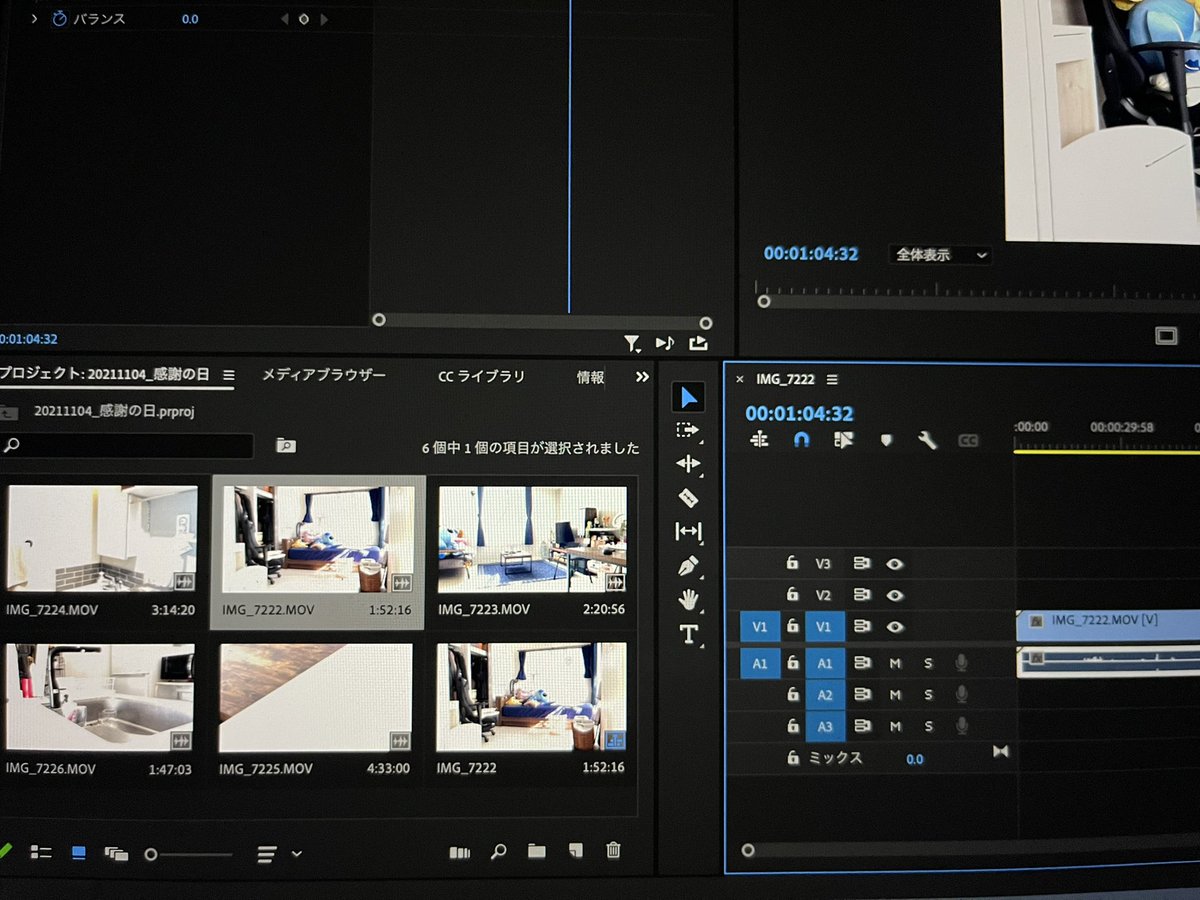This screenshot has height=900, width=1200.
Task: Add marker using timeline marker icon
Action: [886, 440]
